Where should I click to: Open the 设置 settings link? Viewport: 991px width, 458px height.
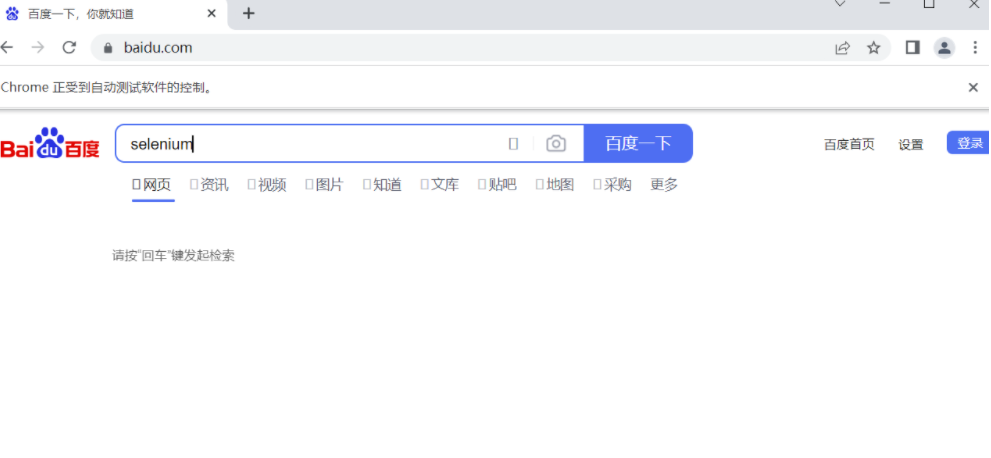(911, 145)
